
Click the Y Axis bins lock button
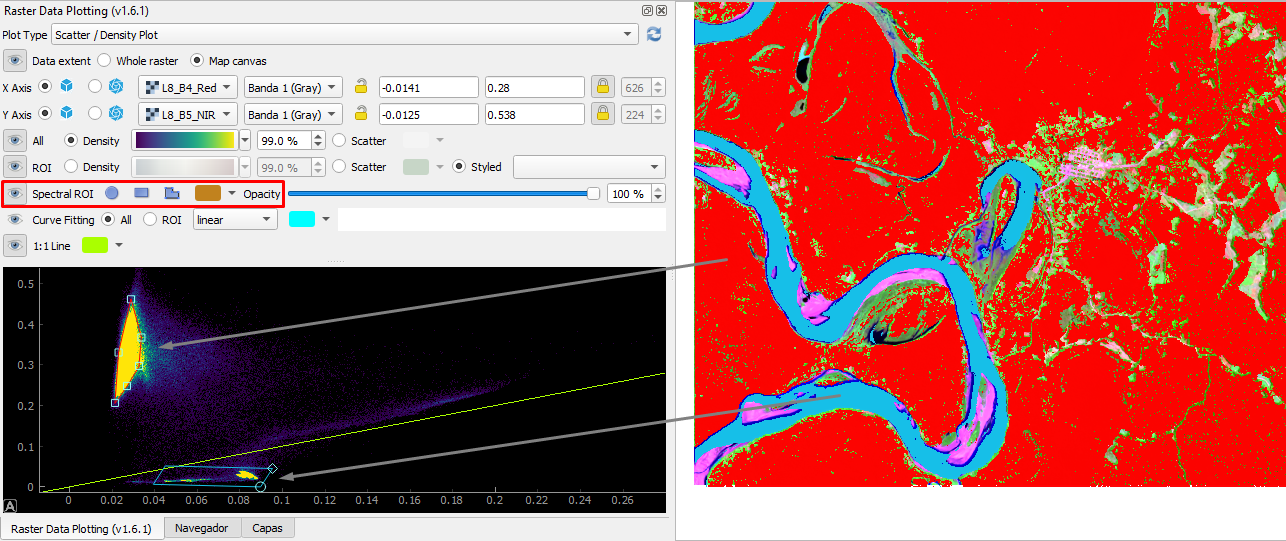[x=603, y=113]
